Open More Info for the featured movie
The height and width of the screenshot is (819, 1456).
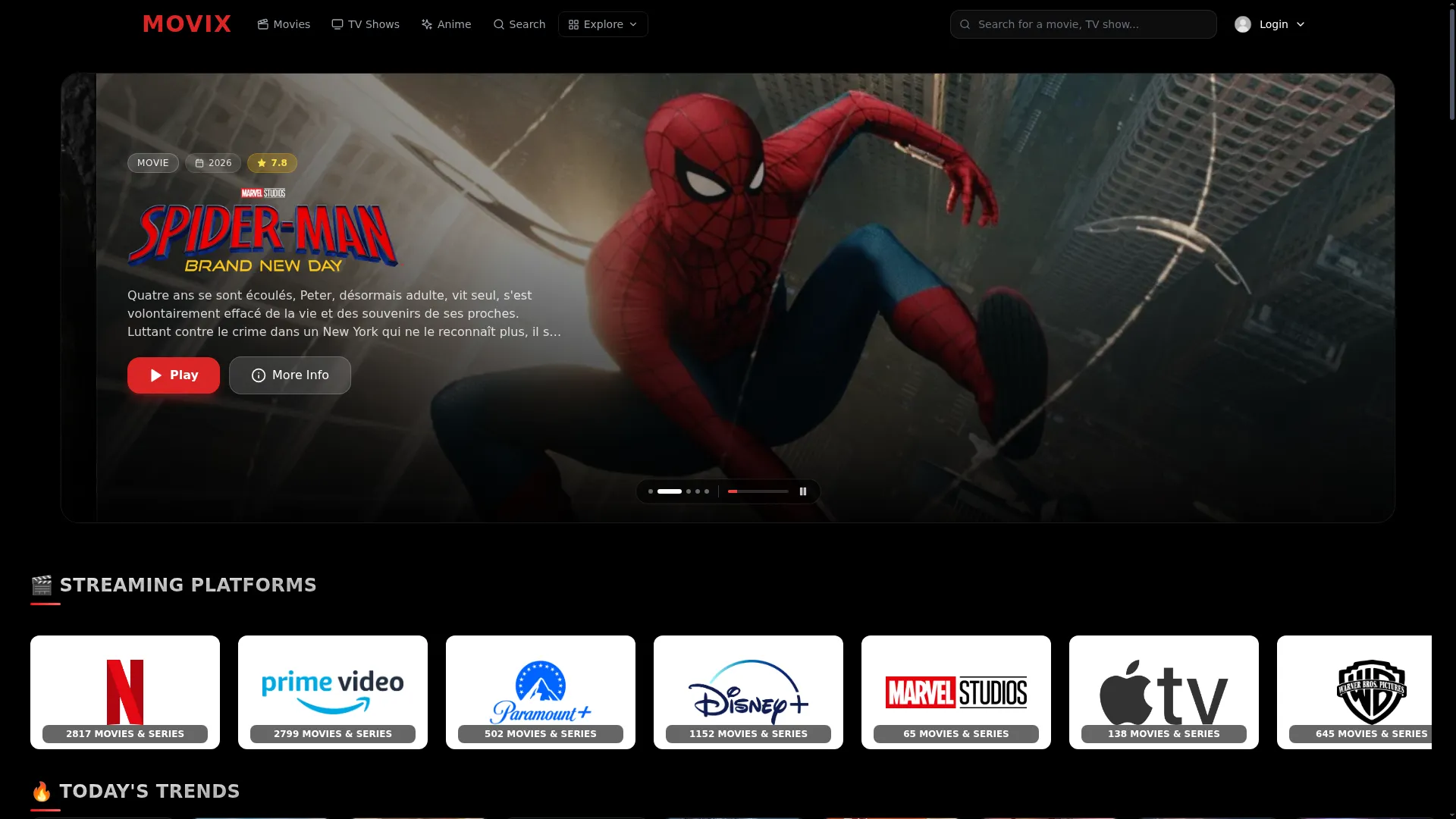tap(290, 375)
